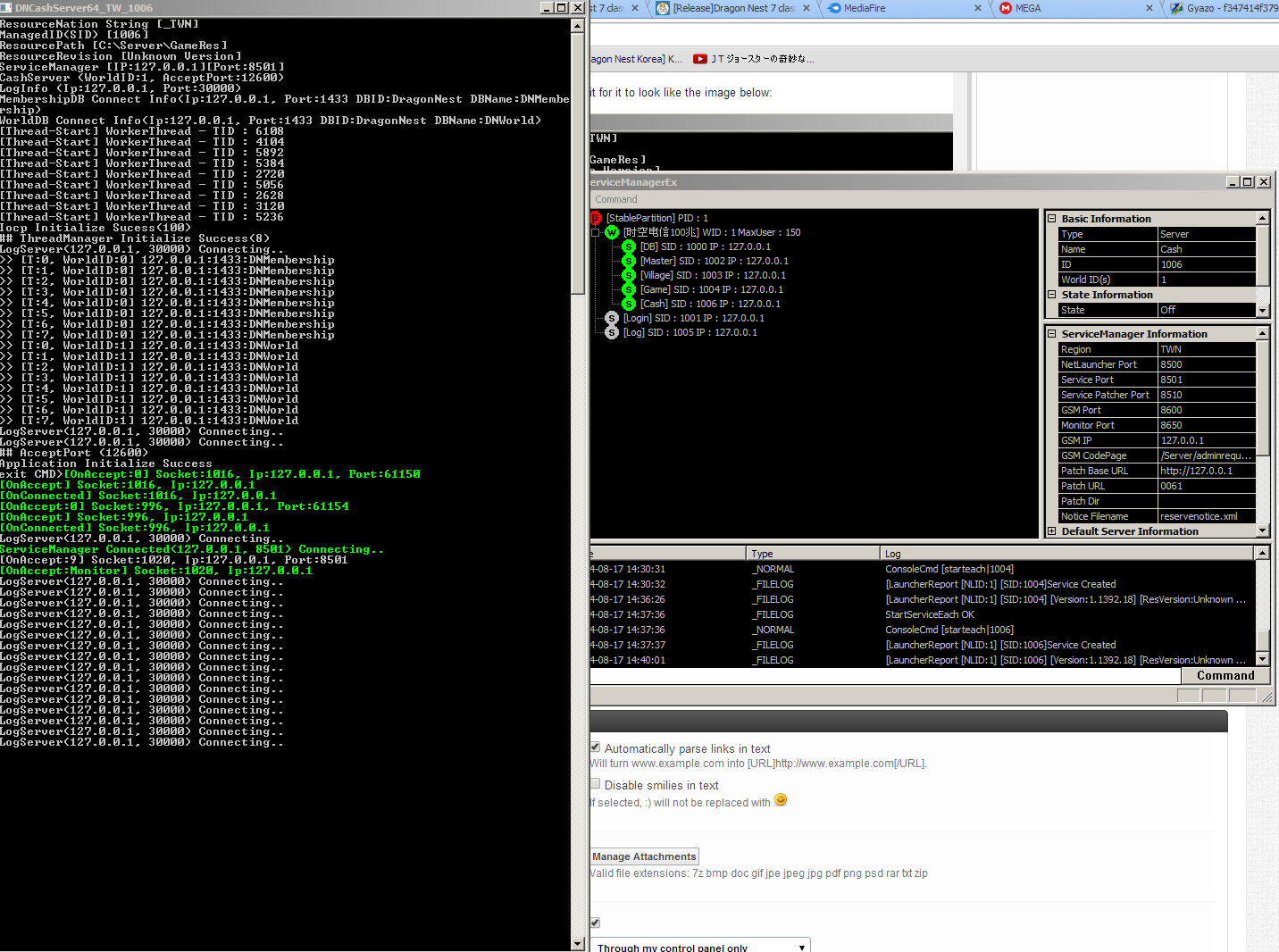Close the MEGA browser tab
This screenshot has height=952, width=1279.
click(x=1149, y=8)
